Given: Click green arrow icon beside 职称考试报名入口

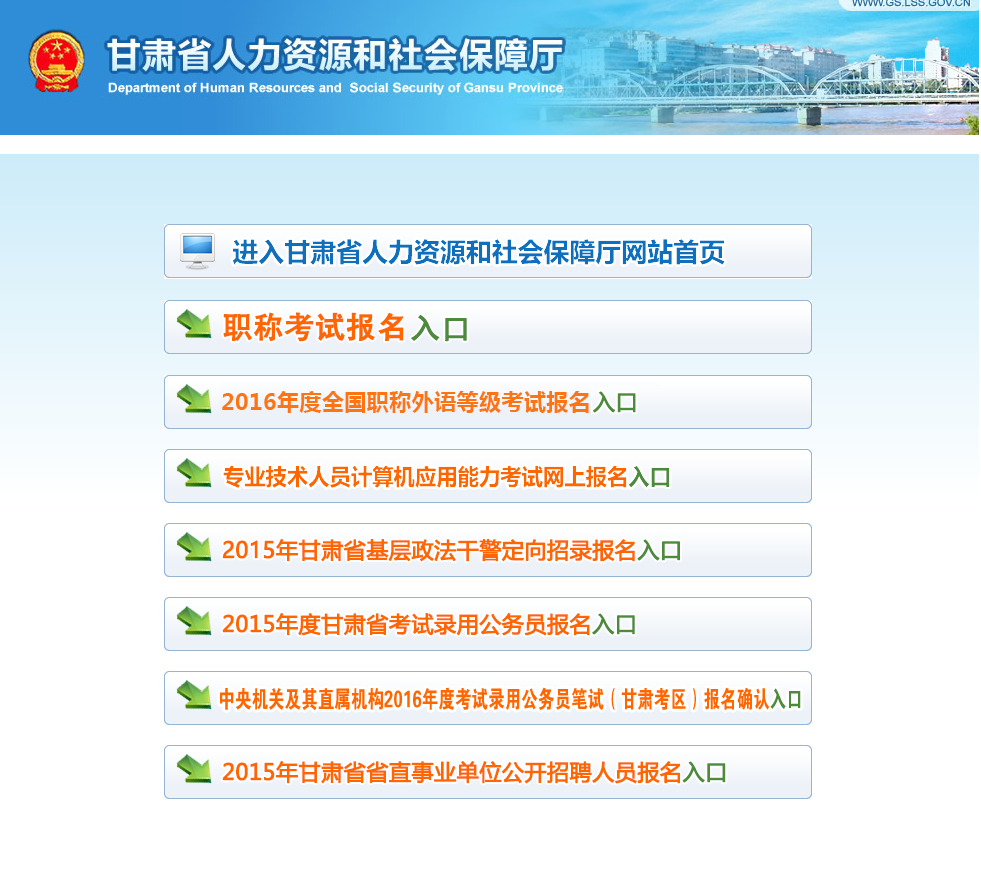Looking at the screenshot, I should 194,325.
